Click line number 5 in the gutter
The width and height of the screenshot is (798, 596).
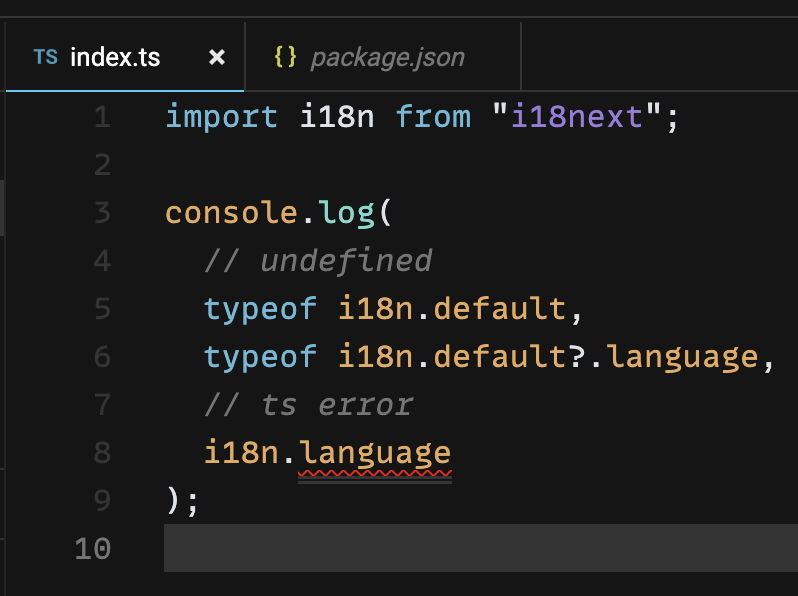(x=102, y=308)
